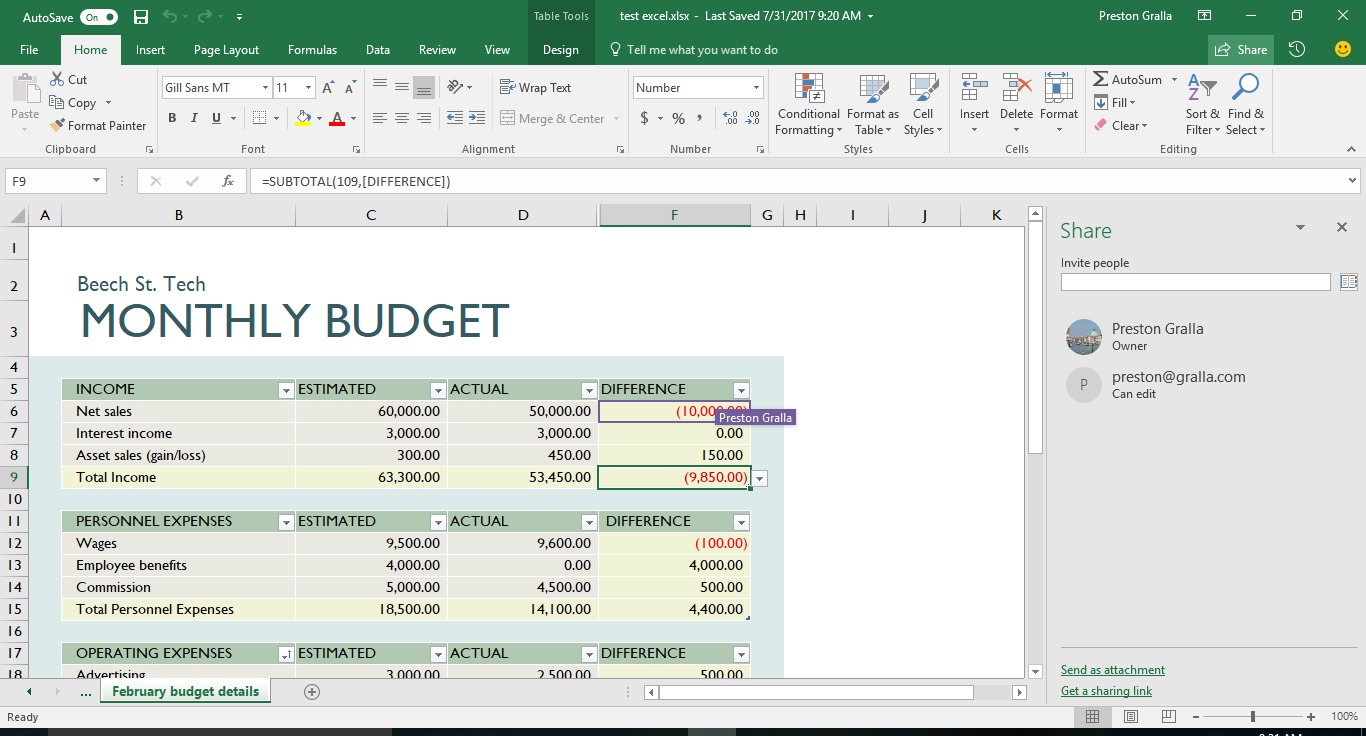Click the Accounting dollar format icon
1366x736 pixels.
644,118
